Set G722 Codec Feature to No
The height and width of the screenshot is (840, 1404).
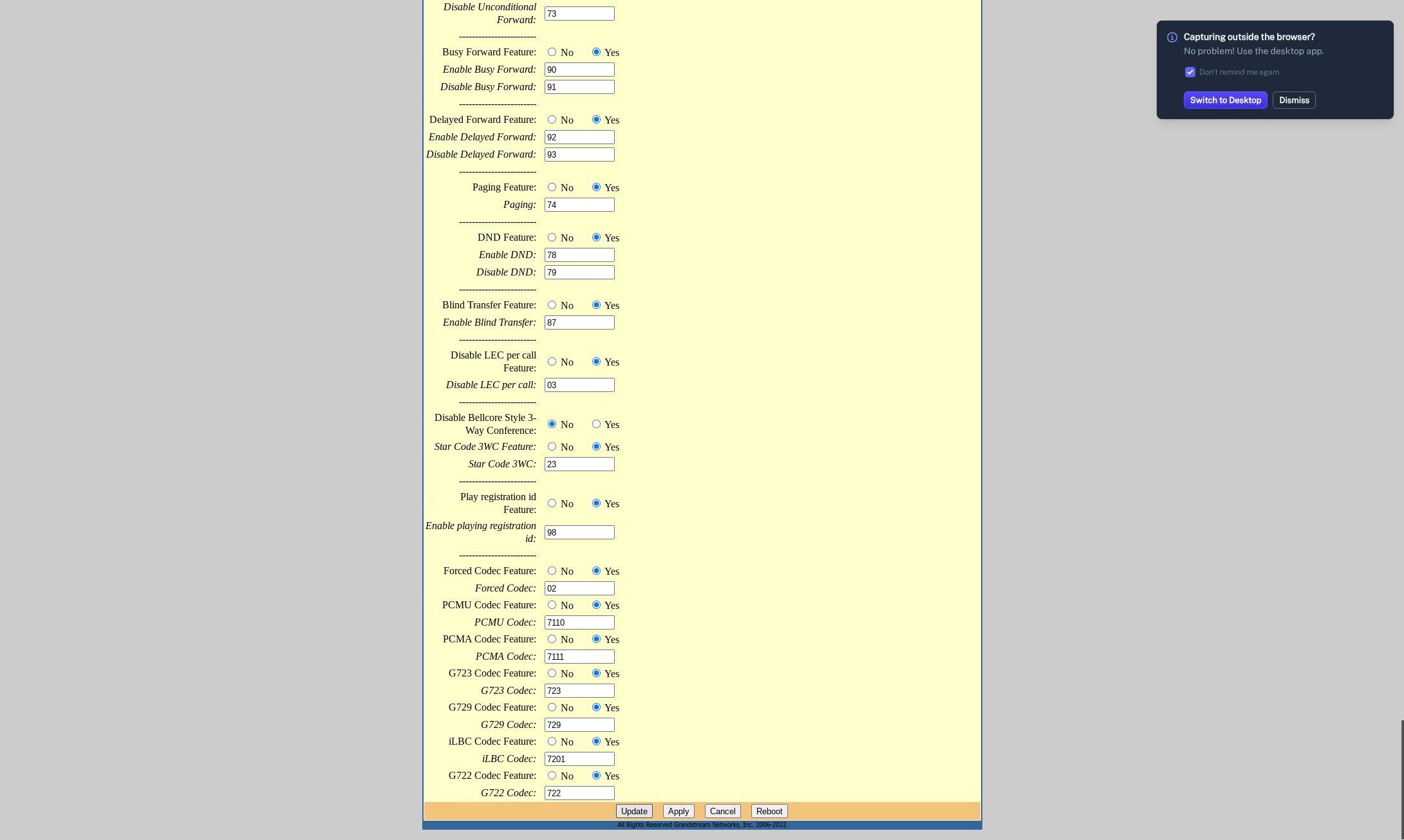click(552, 776)
